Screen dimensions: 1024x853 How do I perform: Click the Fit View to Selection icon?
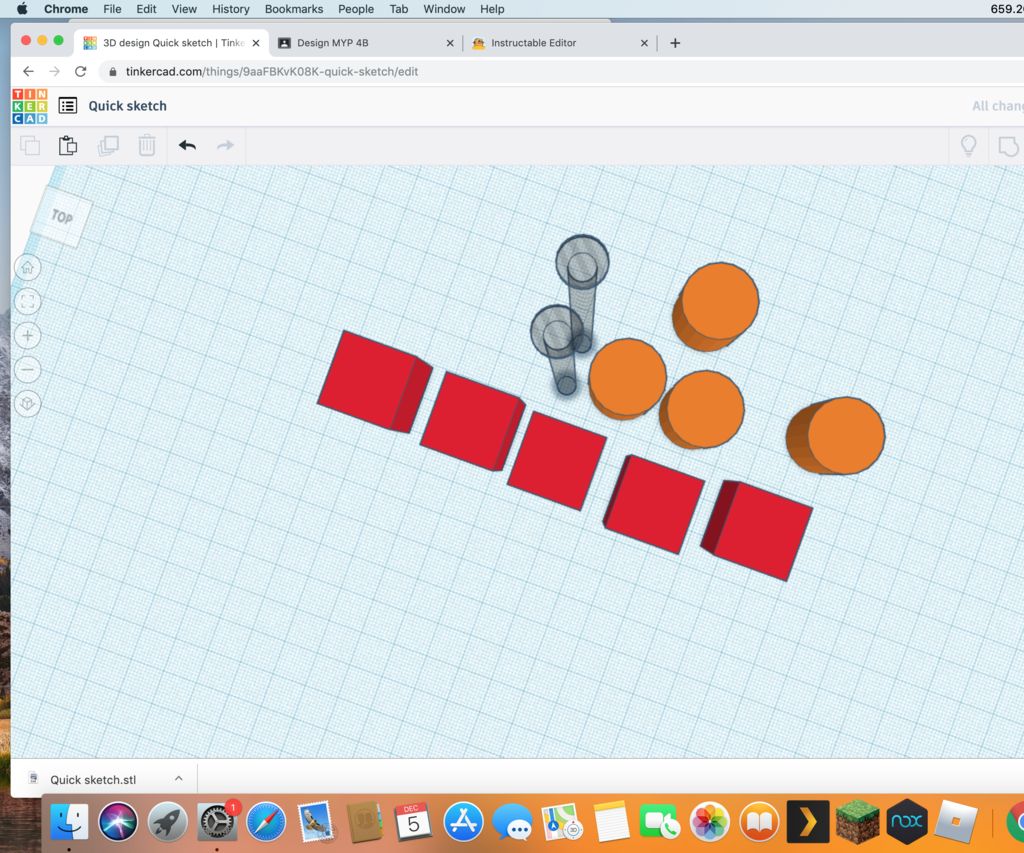coord(27,301)
